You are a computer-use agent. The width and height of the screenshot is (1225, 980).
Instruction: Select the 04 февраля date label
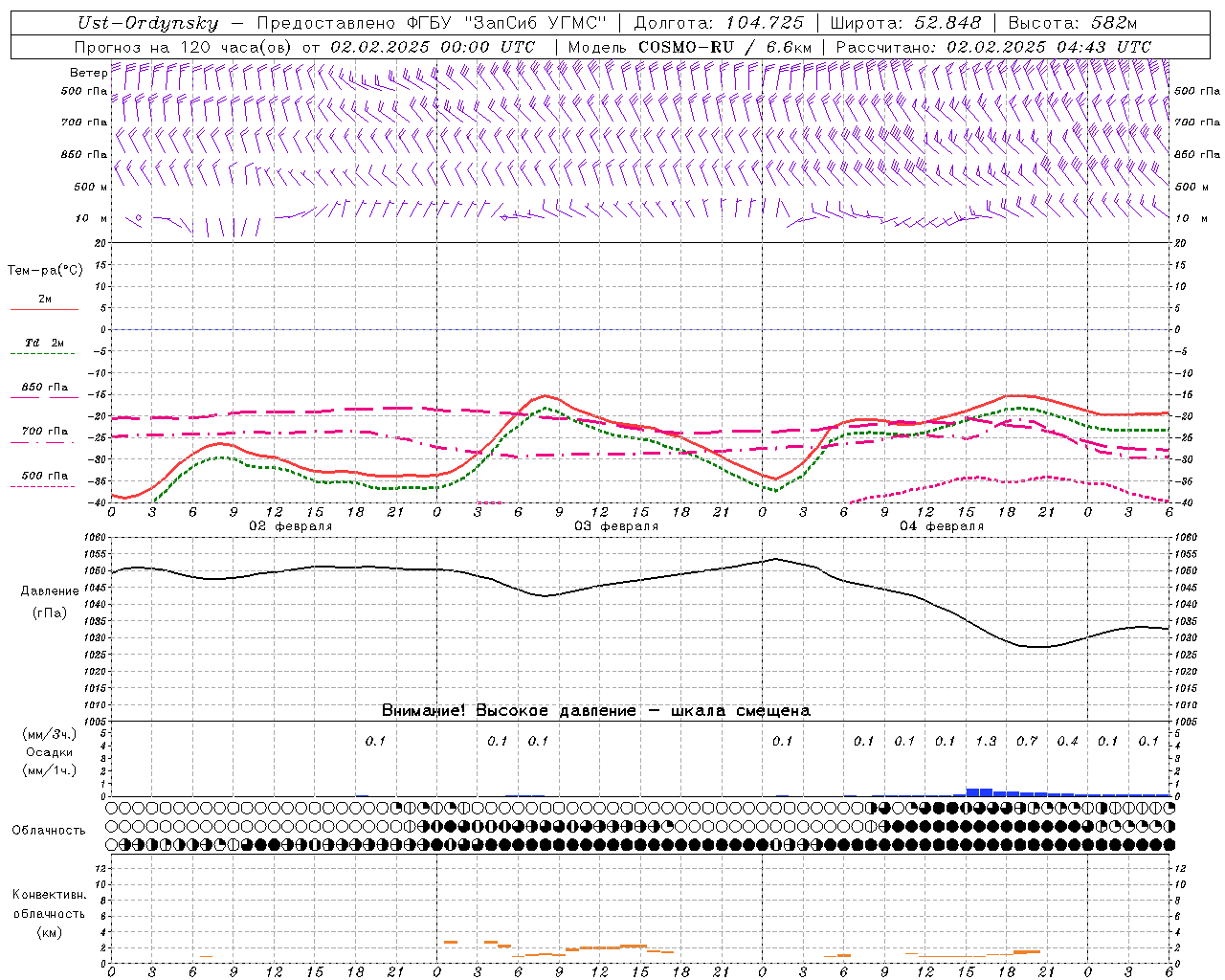pos(942,526)
